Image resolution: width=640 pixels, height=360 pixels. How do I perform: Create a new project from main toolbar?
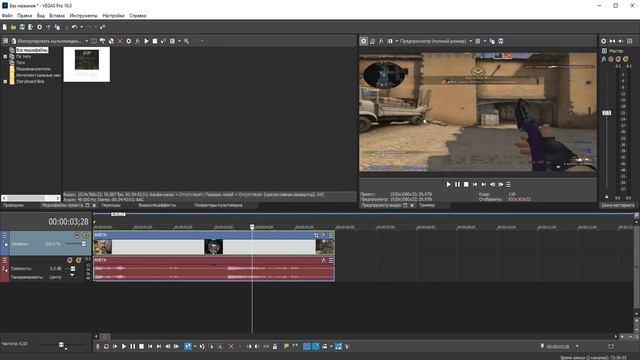click(5, 27)
